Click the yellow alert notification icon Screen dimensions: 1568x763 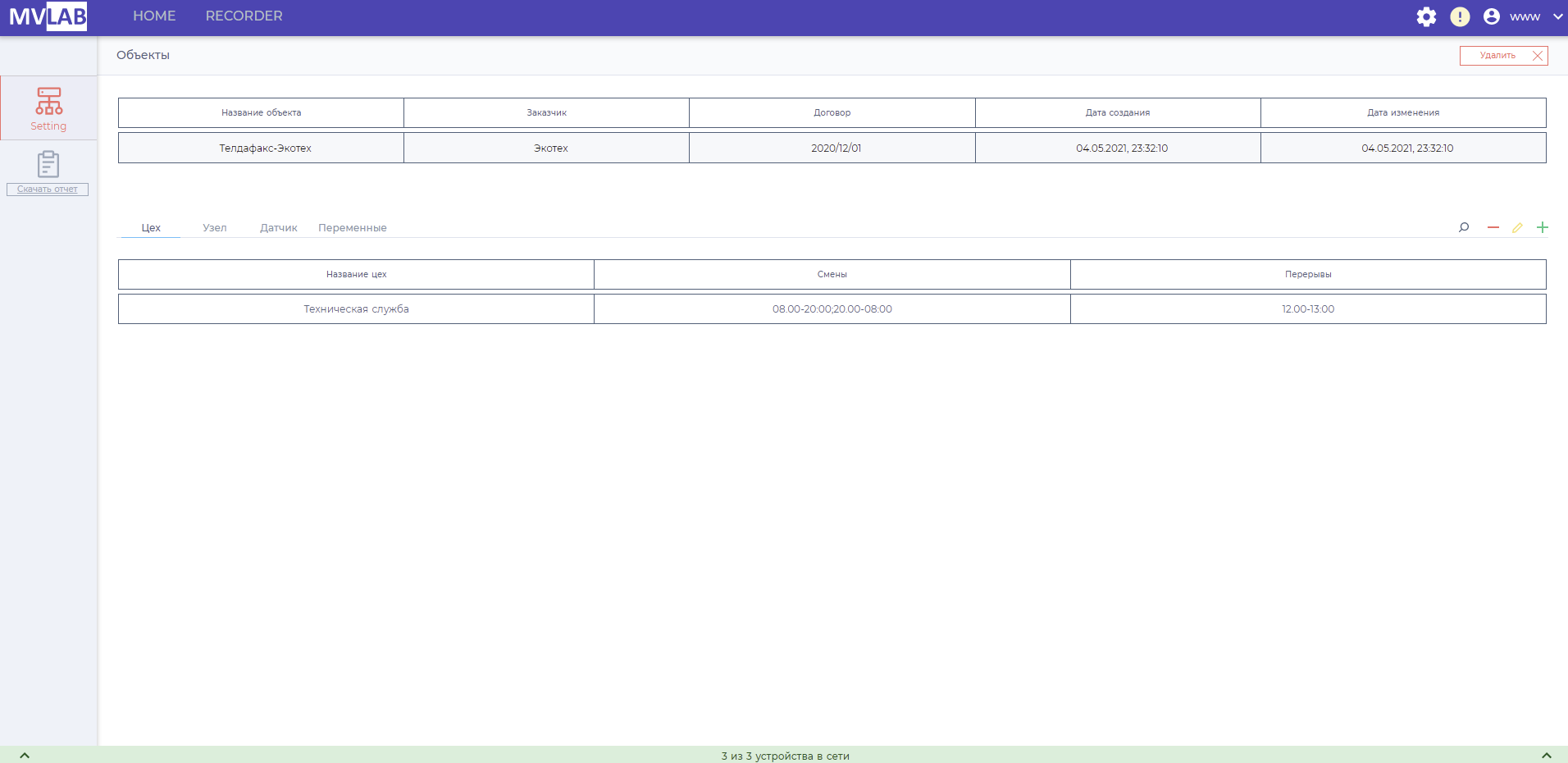tap(1460, 17)
